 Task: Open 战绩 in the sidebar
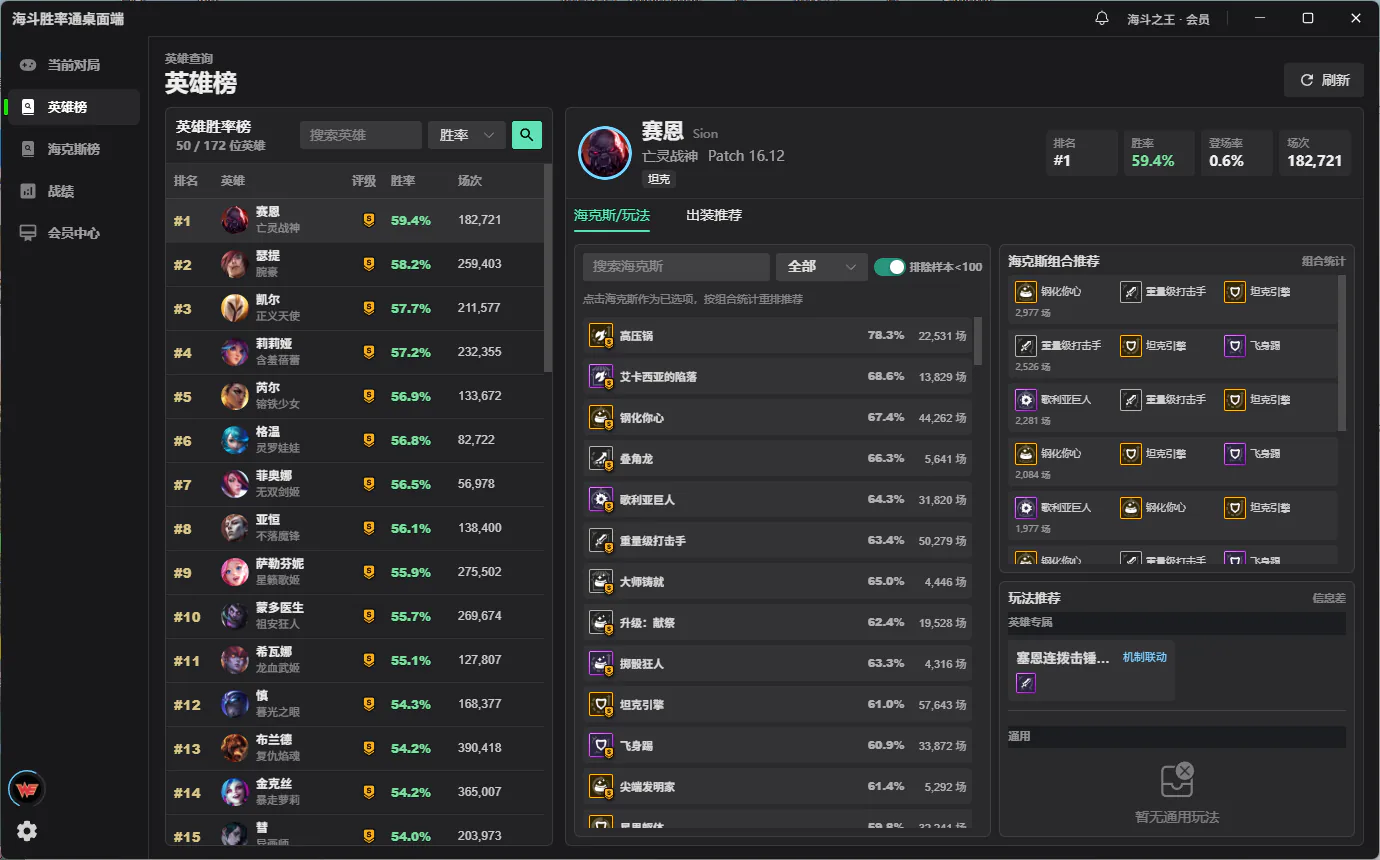tap(73, 191)
